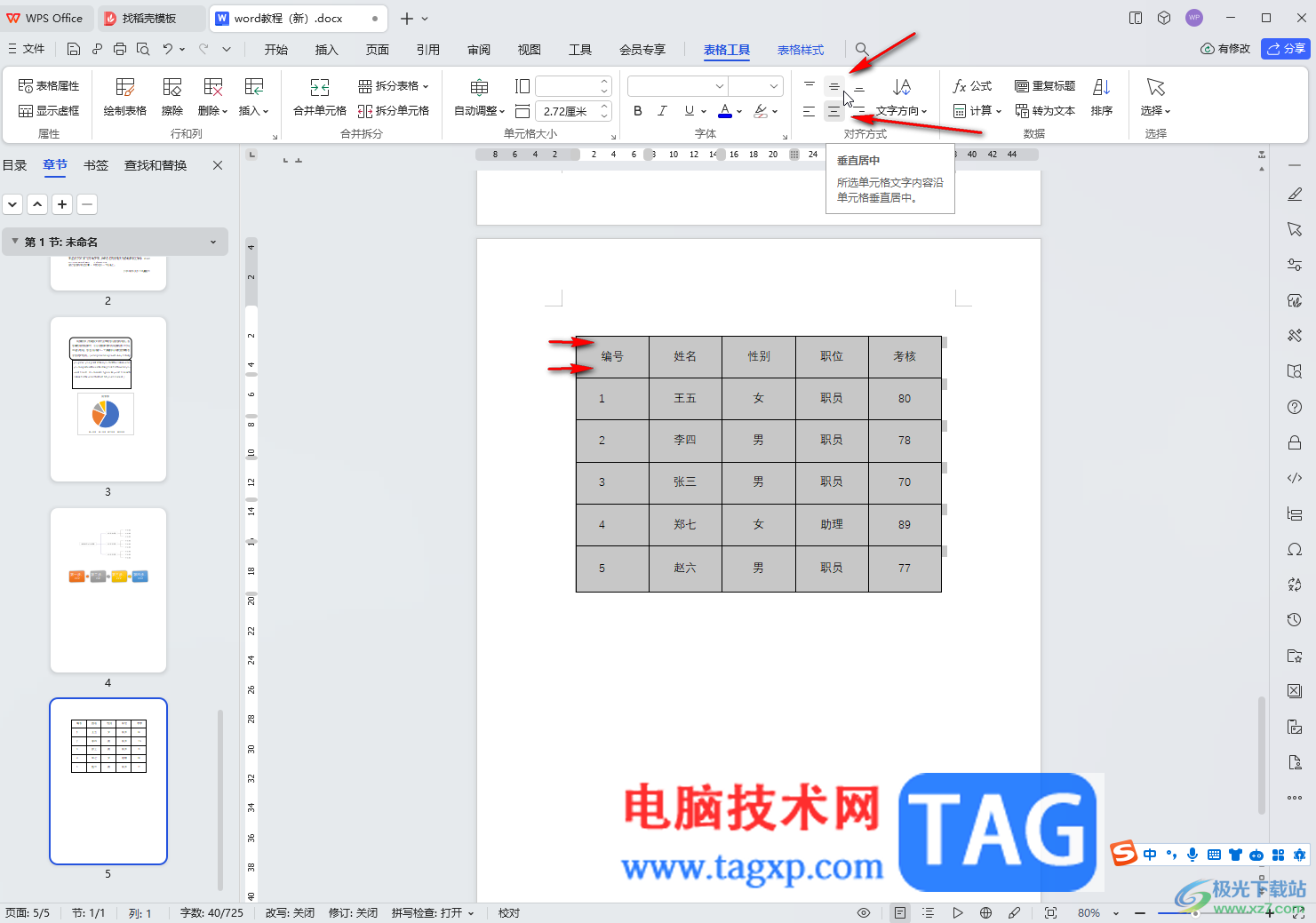Open the font size combo box
The width and height of the screenshot is (1316, 923).
tap(755, 86)
